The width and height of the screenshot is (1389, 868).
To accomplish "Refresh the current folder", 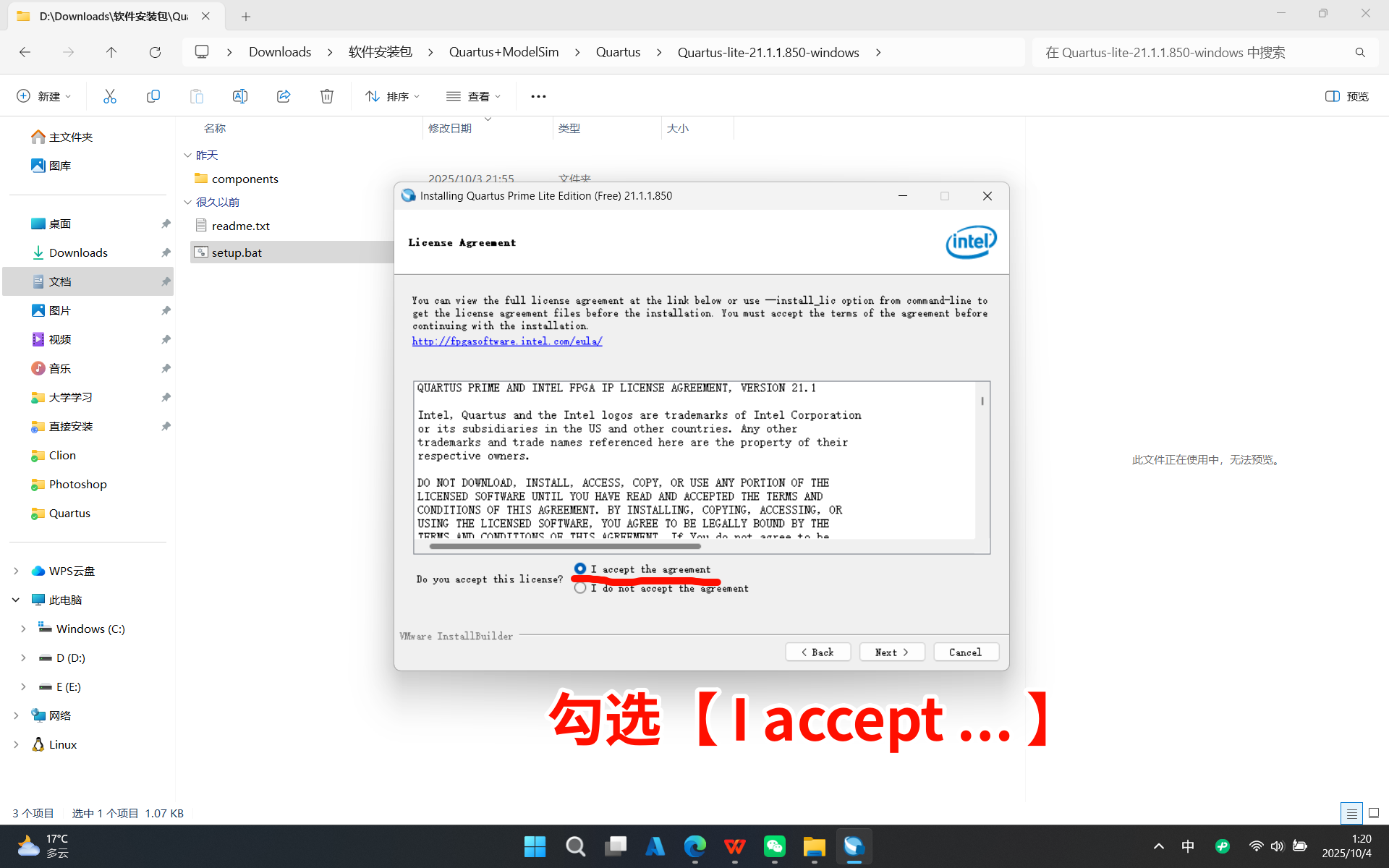I will tap(155, 52).
